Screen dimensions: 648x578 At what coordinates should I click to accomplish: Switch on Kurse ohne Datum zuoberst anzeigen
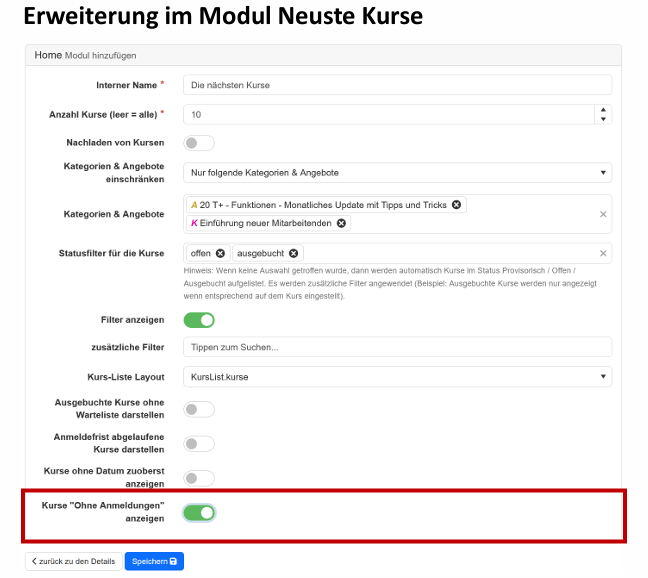[199, 478]
